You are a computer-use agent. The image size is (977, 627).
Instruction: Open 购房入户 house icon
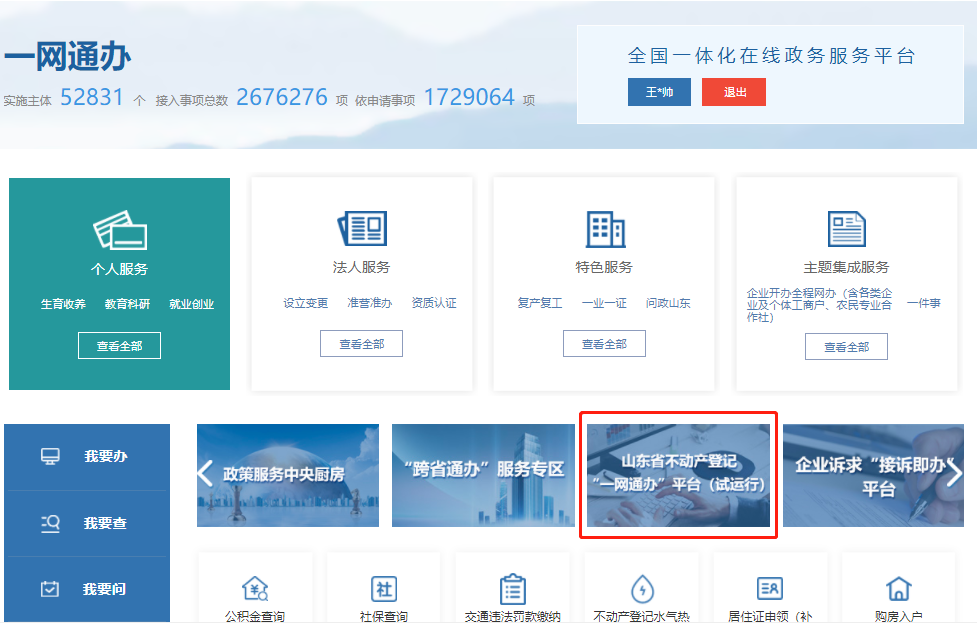point(898,588)
